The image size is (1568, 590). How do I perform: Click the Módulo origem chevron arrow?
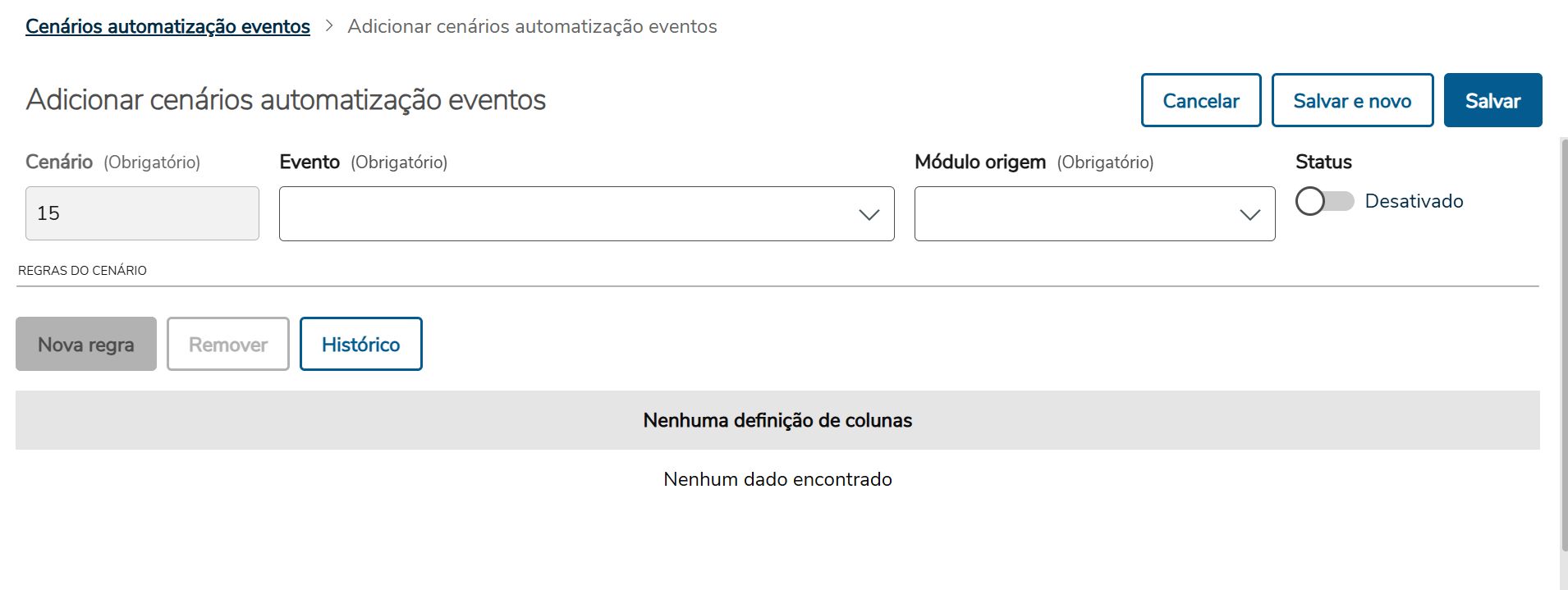1249,214
